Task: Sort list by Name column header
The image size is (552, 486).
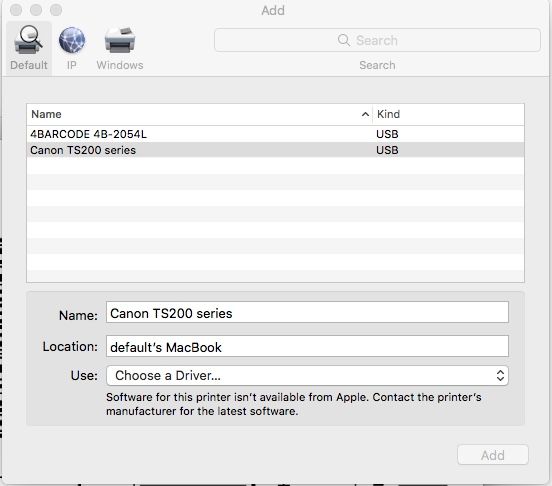Action: tap(199, 114)
